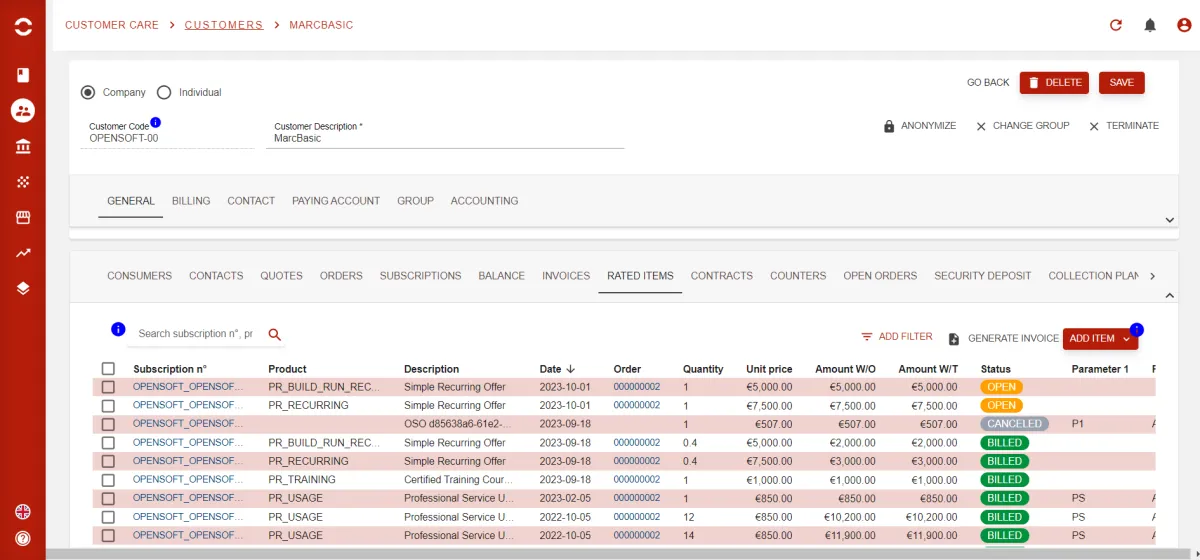Open the help question mark icon

click(23, 538)
